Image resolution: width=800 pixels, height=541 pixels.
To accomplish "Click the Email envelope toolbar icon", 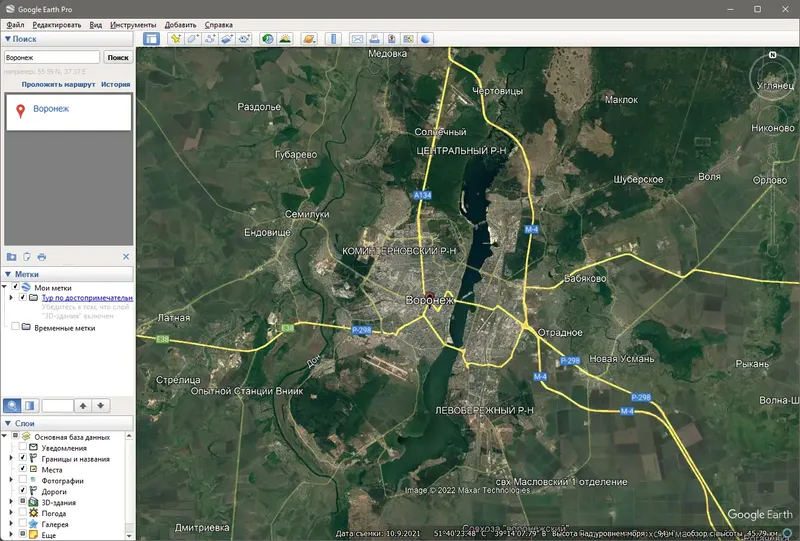I will pyautogui.click(x=357, y=39).
